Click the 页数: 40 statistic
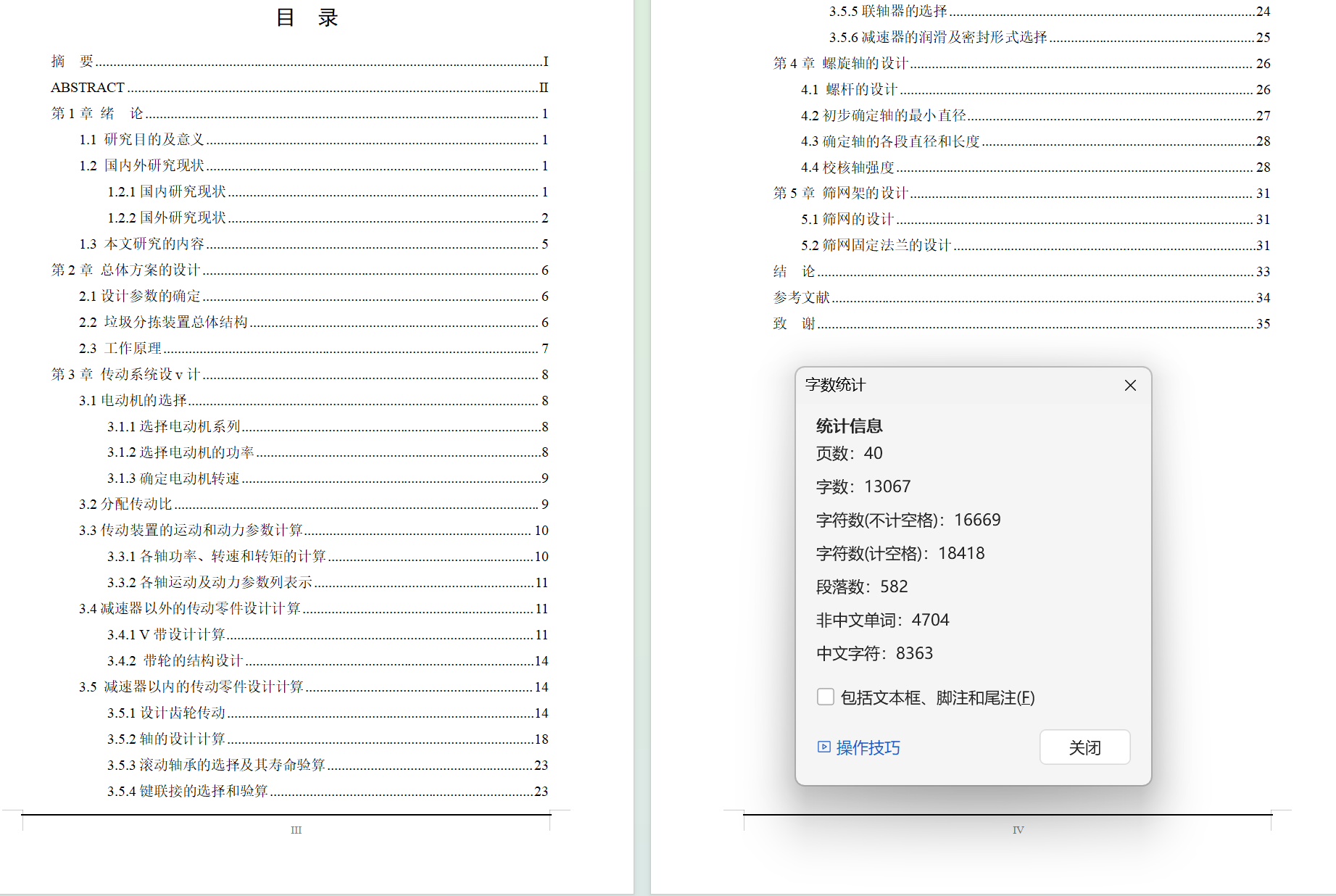1336x896 pixels. point(849,454)
